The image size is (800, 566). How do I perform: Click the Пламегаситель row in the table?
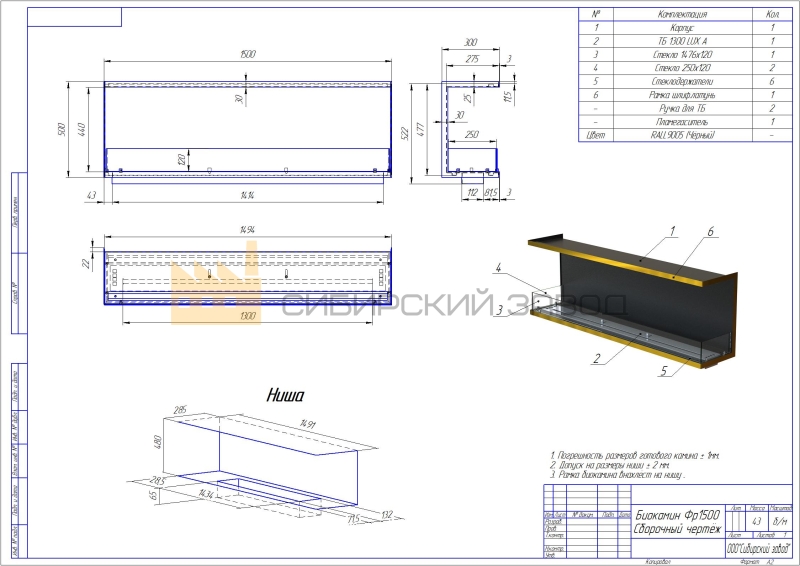pos(678,121)
